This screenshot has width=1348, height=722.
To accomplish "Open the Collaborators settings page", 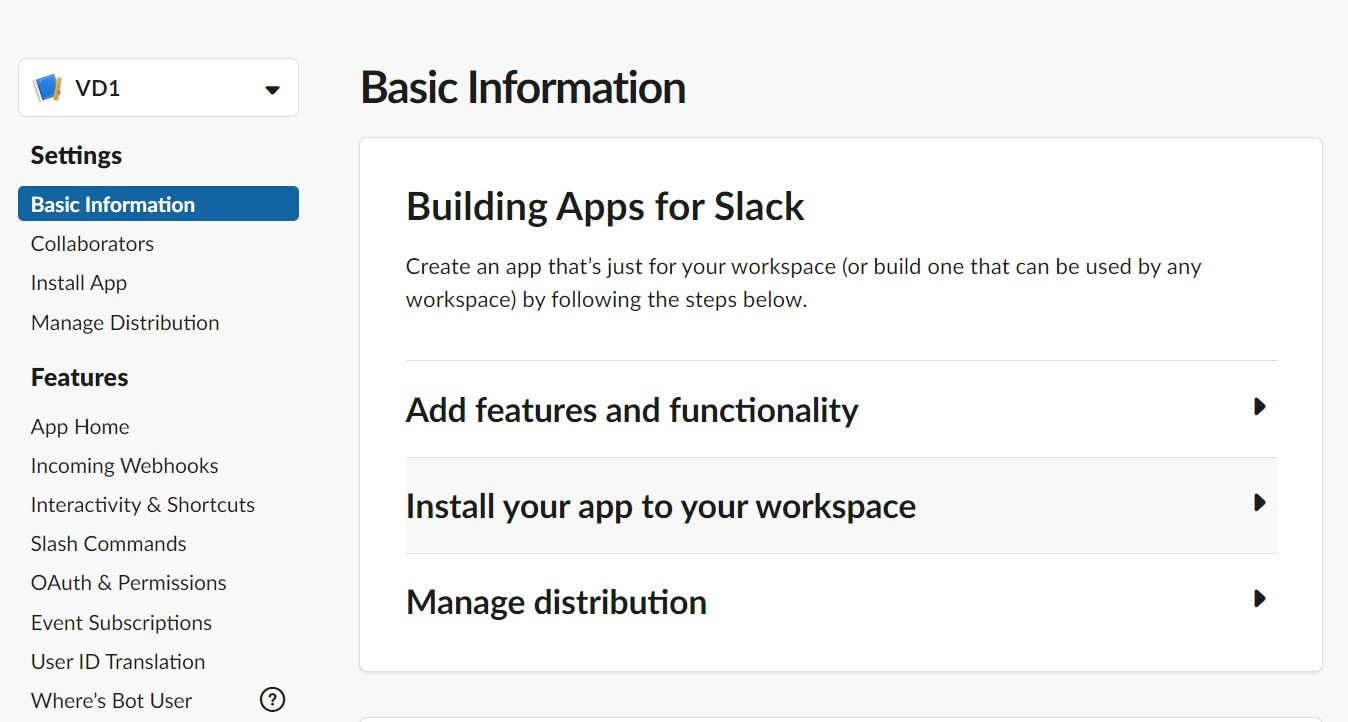I will coord(92,244).
